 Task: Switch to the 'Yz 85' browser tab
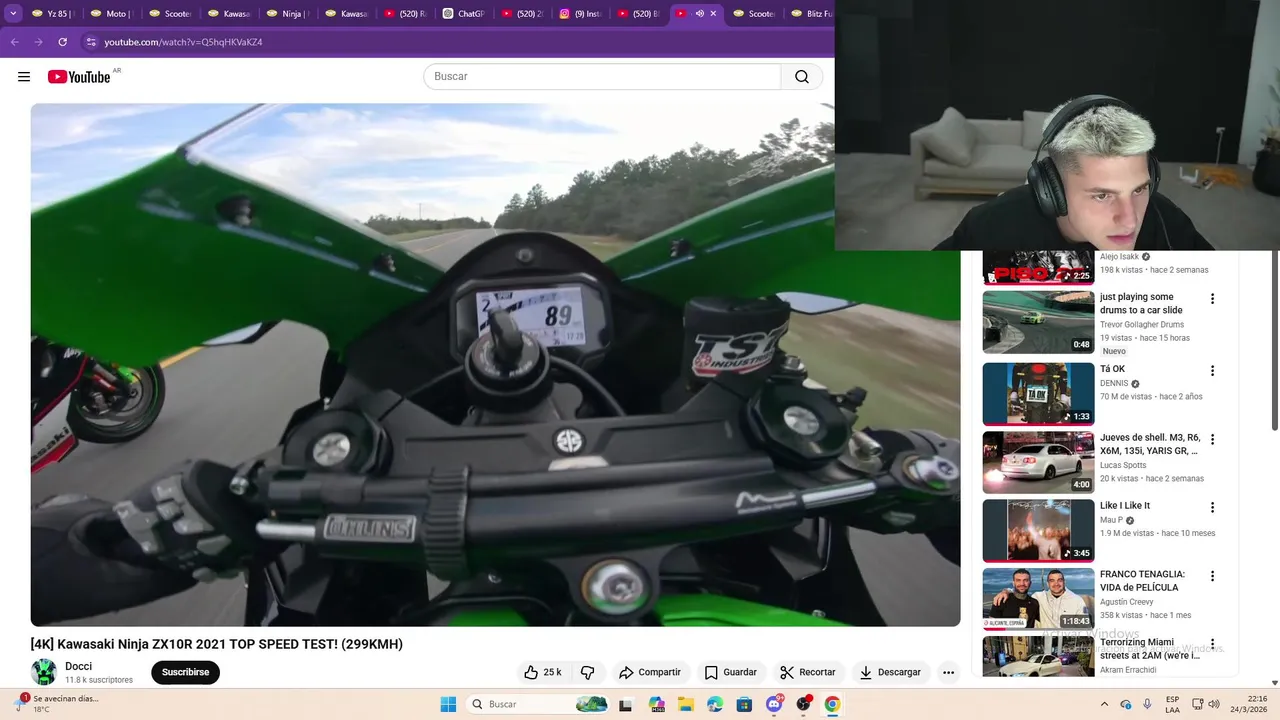(53, 14)
